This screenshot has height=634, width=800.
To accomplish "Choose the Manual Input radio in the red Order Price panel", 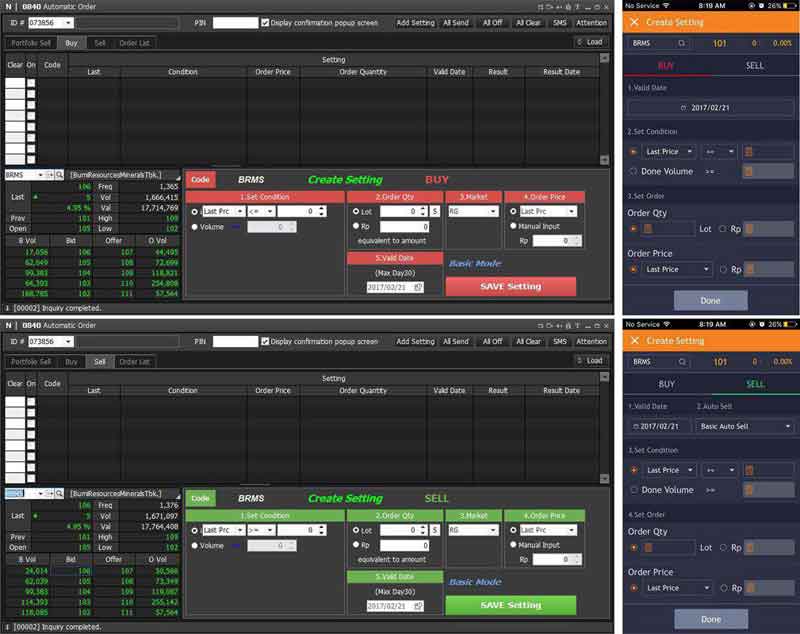I will [x=514, y=227].
